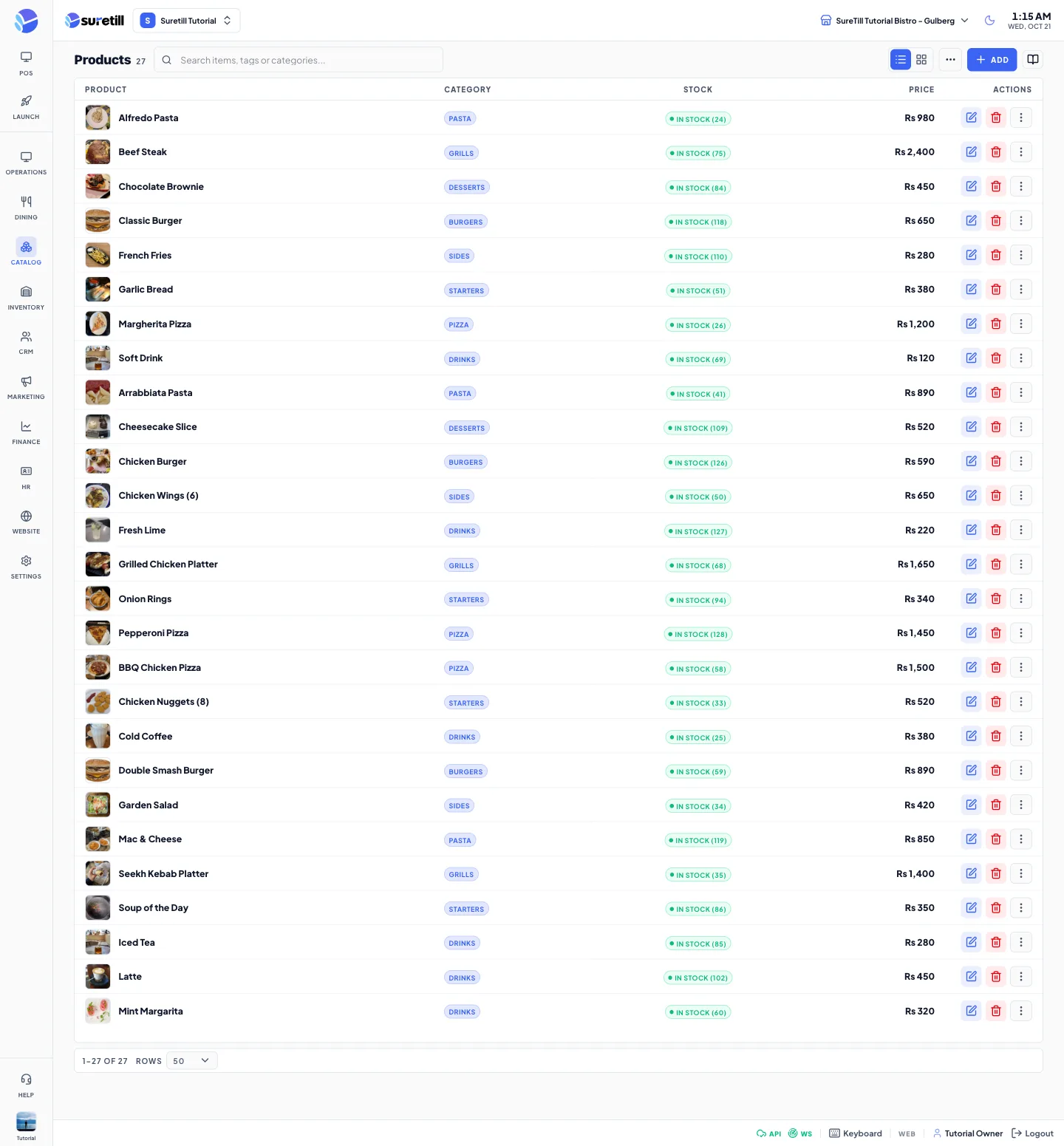The width and height of the screenshot is (1064, 1146).
Task: Open Inventory from the sidebar
Action: point(26,298)
